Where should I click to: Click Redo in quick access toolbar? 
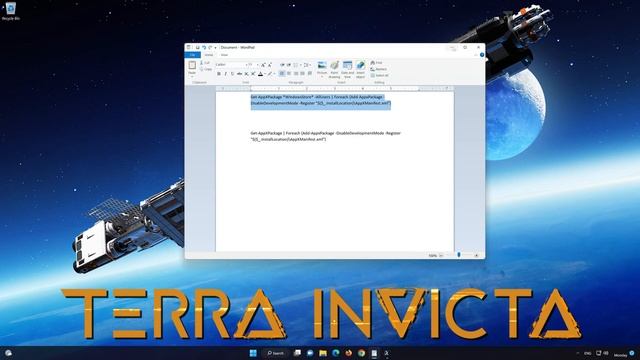tap(210, 47)
